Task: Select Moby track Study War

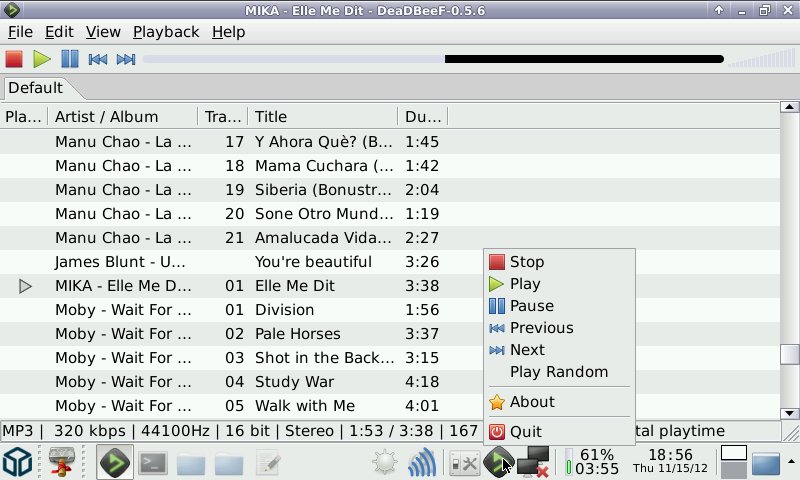Action: coord(390,382)
